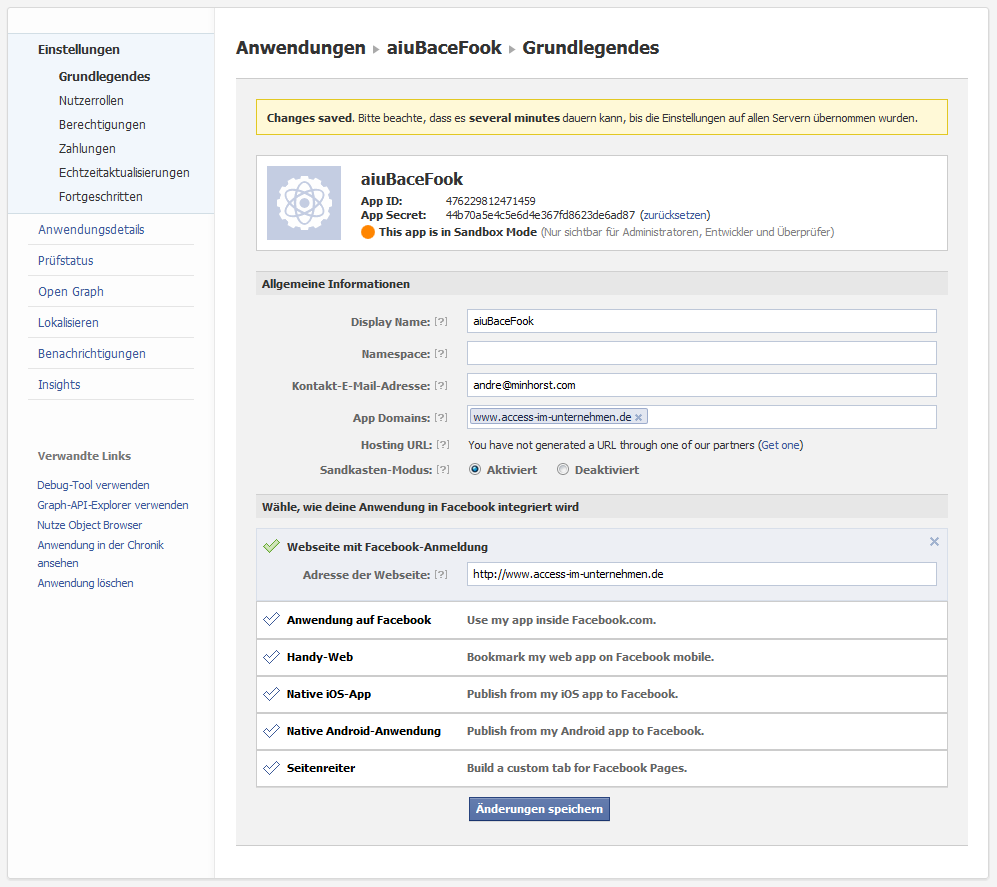
Task: Expand the Native iOS-App integration row
Action: pyautogui.click(x=602, y=694)
